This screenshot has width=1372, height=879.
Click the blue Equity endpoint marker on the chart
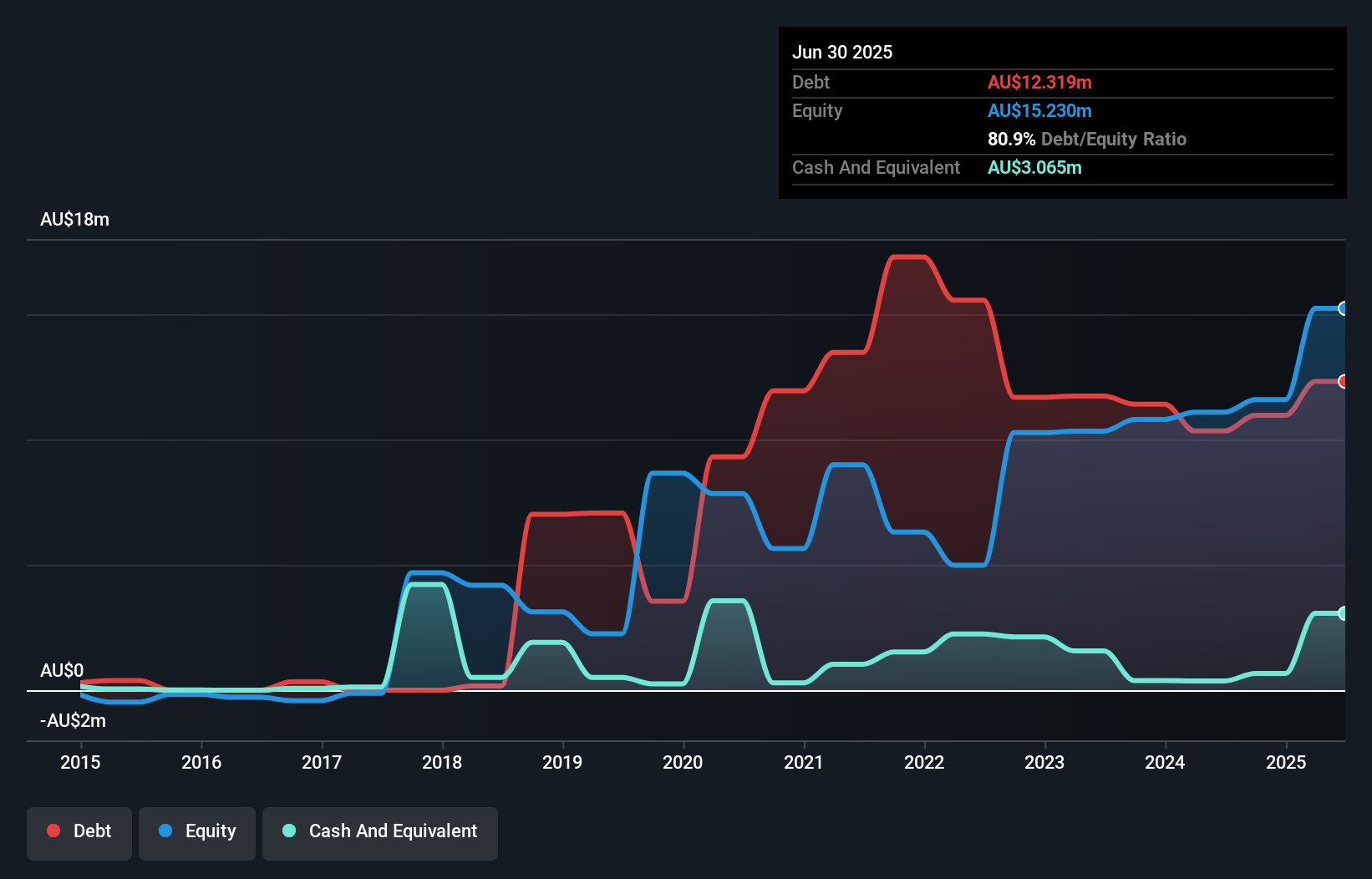click(x=1343, y=309)
